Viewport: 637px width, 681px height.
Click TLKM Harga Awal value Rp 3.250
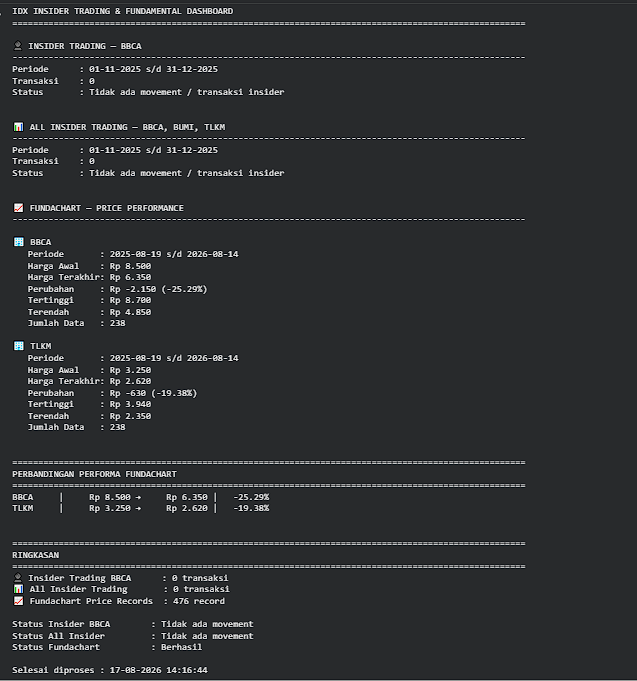[x=130, y=370]
